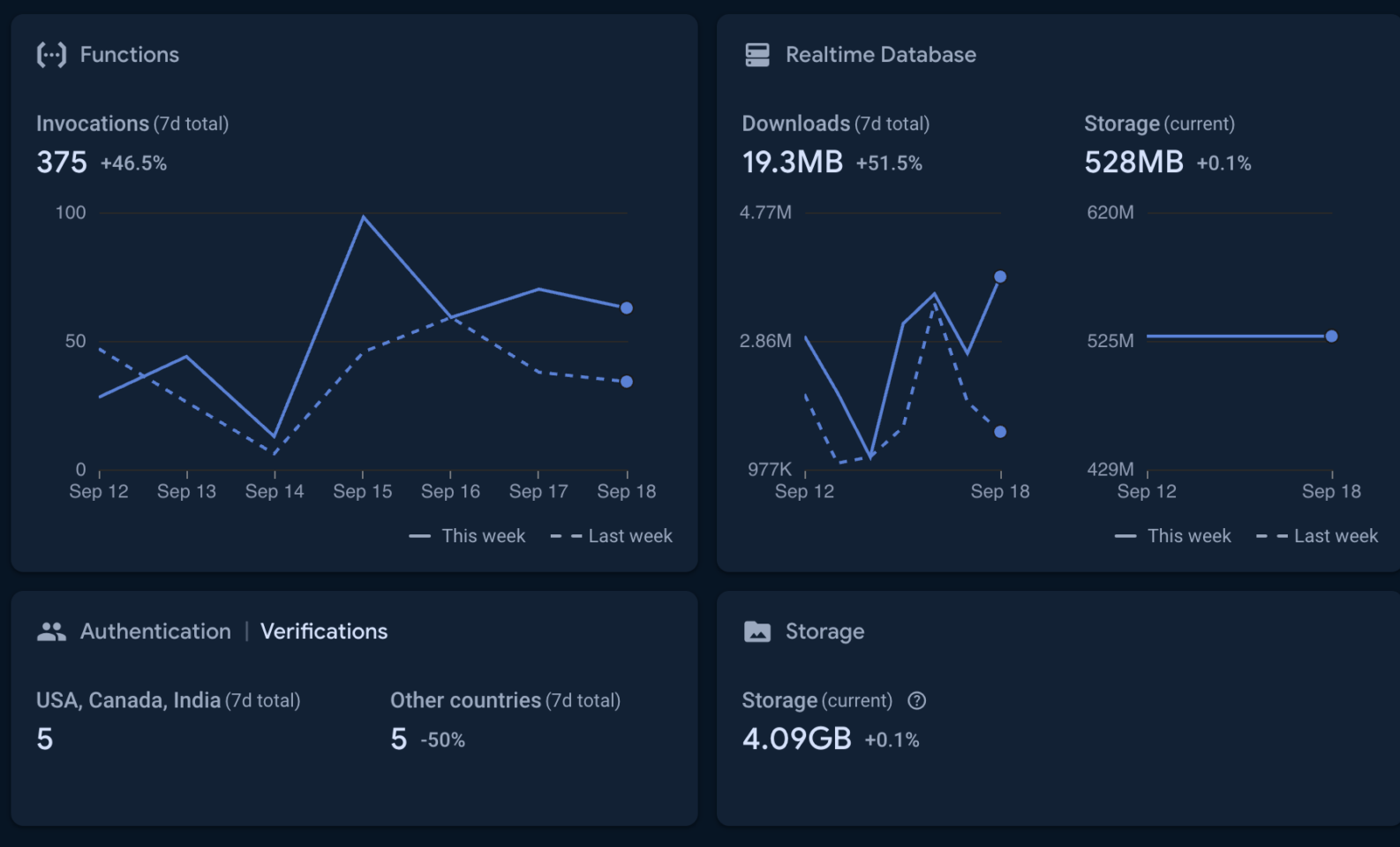Click the database Storage chart end point
The height and width of the screenshot is (847, 1400).
[1331, 337]
